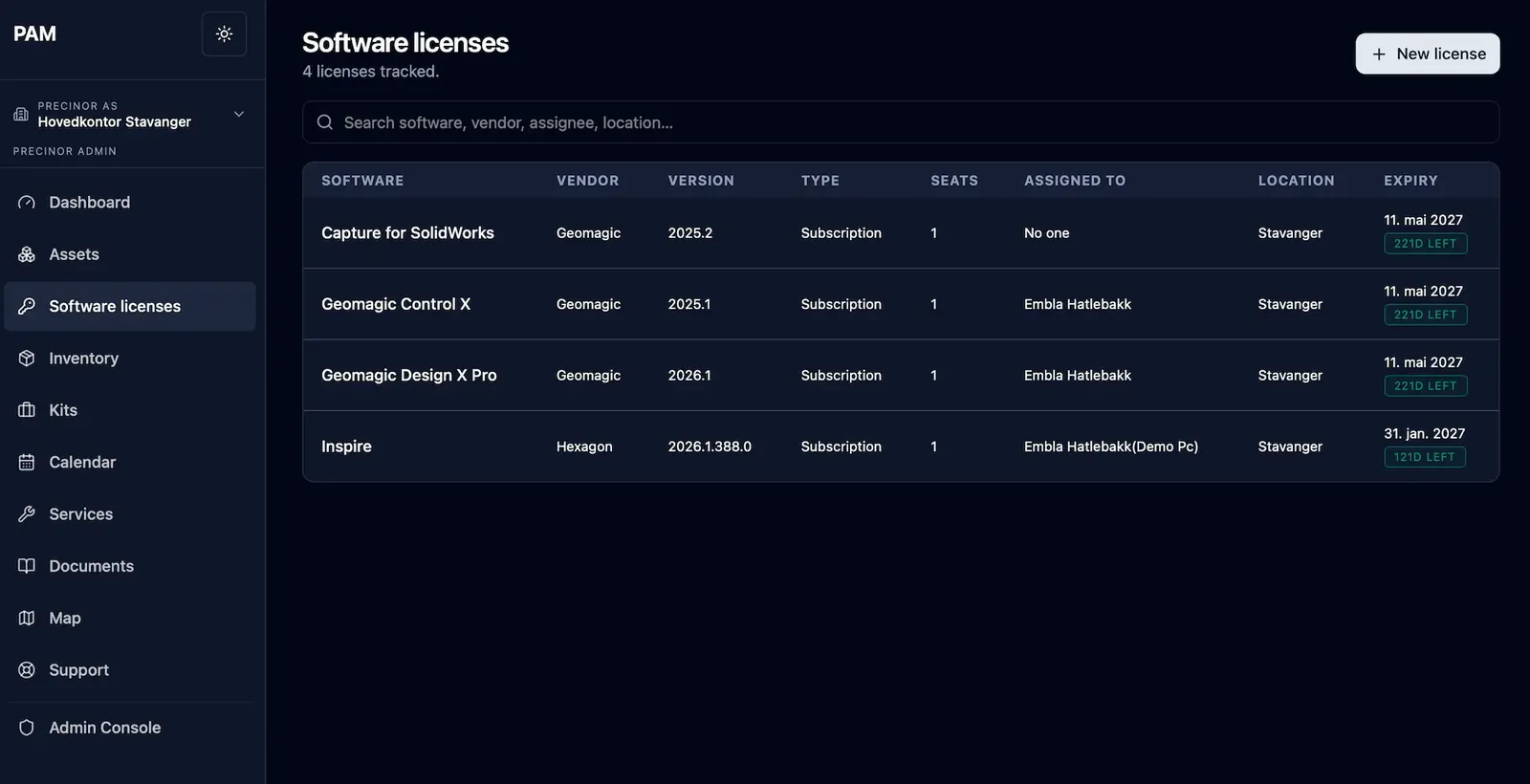1530x784 pixels.
Task: Sort by the EXPIRY column header
Action: point(1410,181)
